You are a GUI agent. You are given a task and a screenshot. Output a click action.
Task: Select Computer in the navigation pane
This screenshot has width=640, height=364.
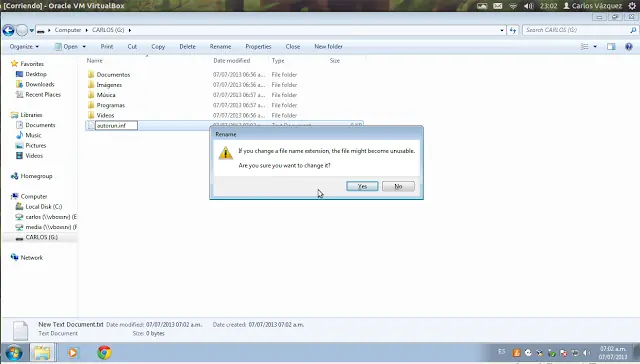pos(34,197)
